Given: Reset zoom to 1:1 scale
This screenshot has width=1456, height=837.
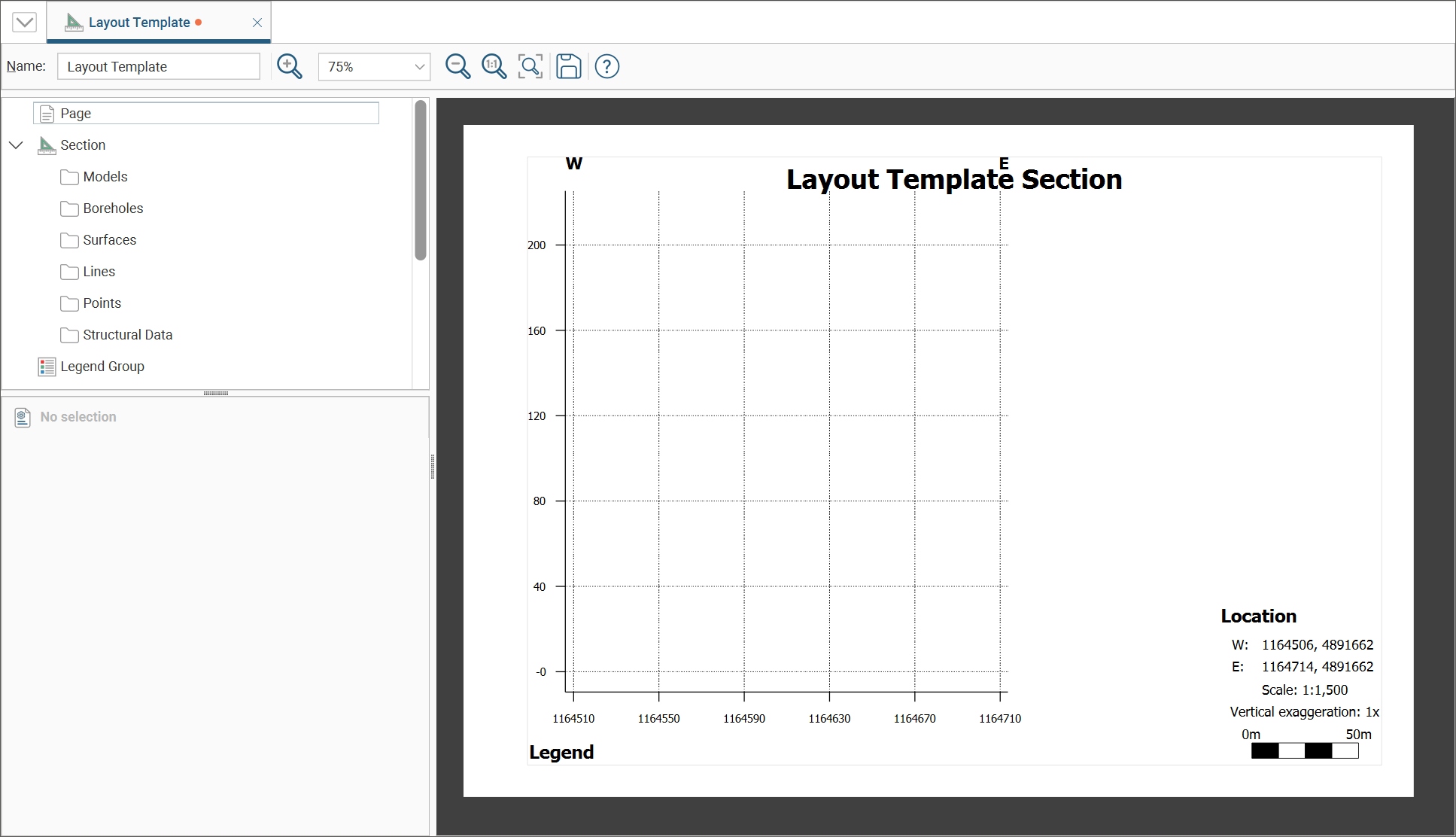Looking at the screenshot, I should tap(494, 66).
